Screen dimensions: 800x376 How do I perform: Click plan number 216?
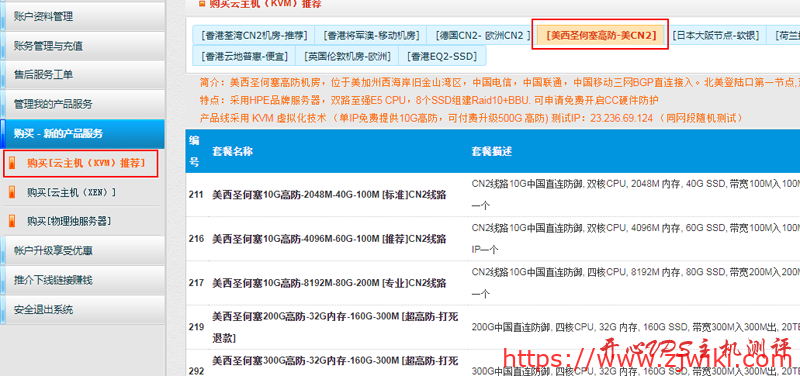[x=196, y=239]
